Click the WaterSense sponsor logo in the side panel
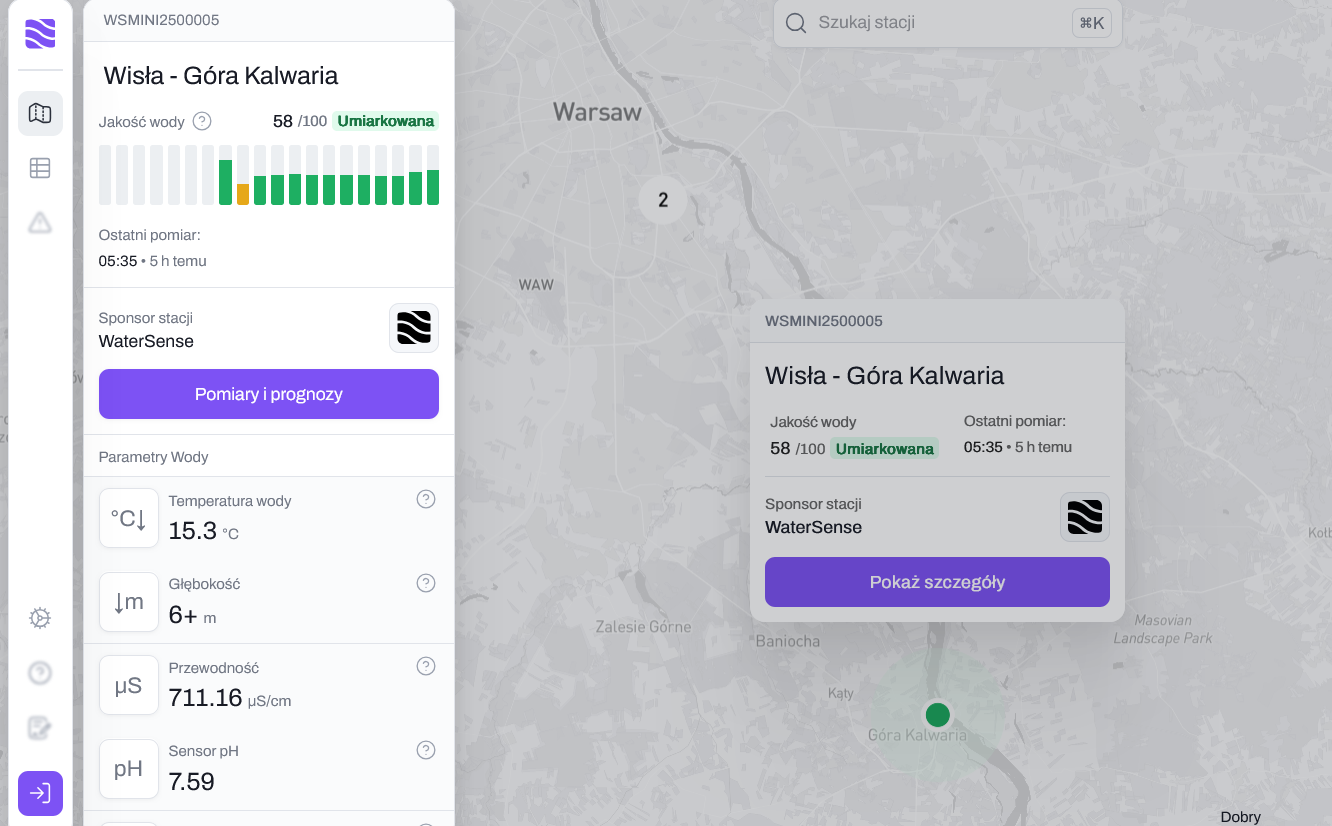Viewport: 1332px width, 826px height. point(414,328)
